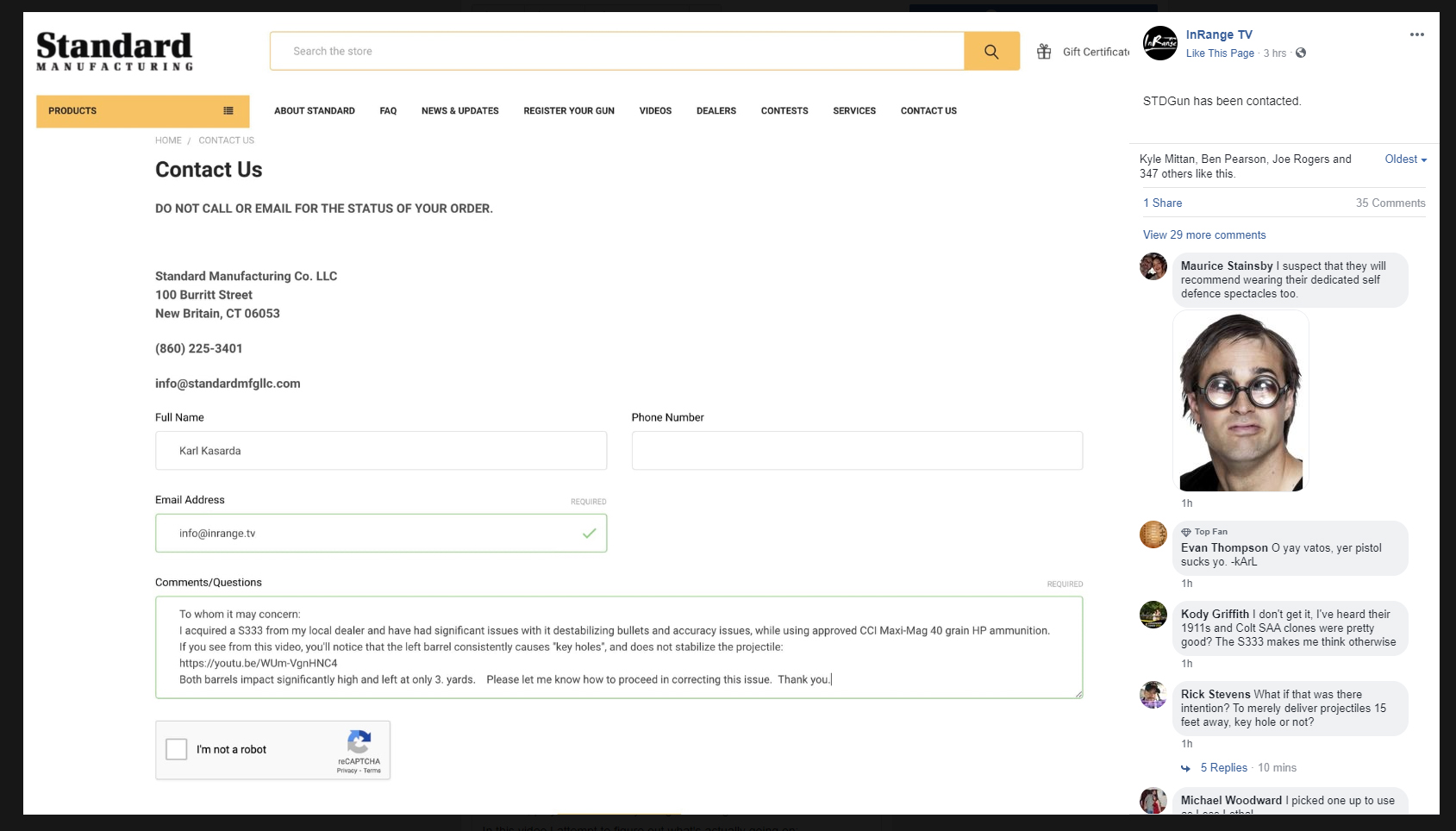Click 100 Burritt Street address line
Viewport: 1456px width, 831px height.
pos(203,295)
